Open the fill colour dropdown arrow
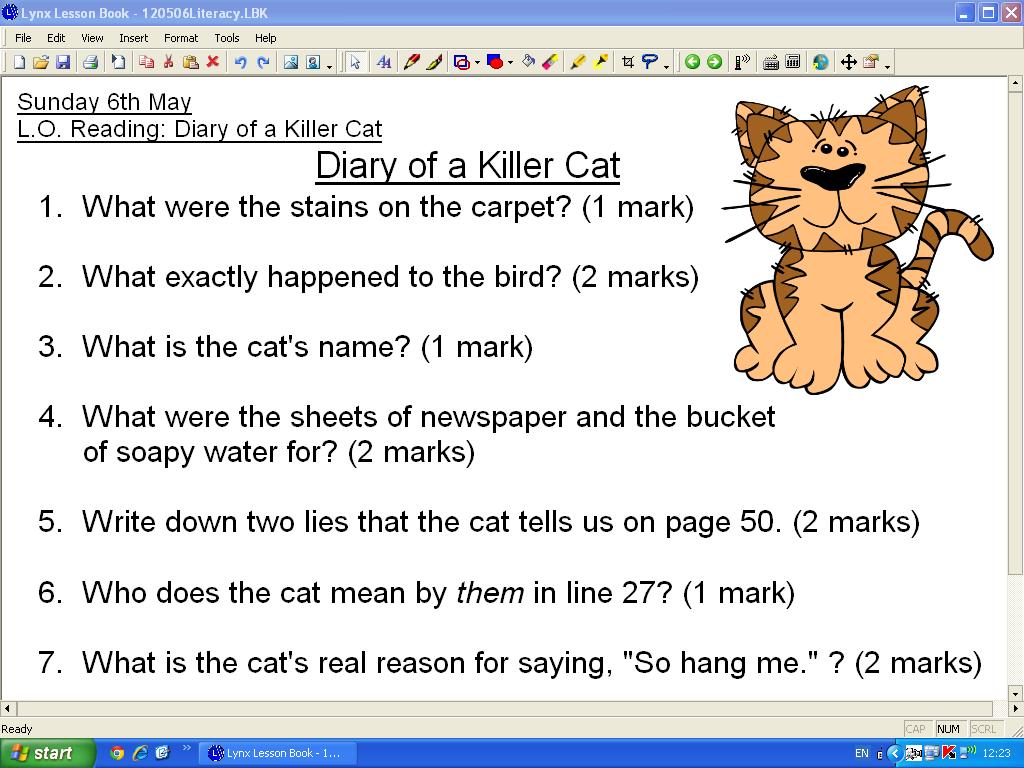 click(x=510, y=63)
